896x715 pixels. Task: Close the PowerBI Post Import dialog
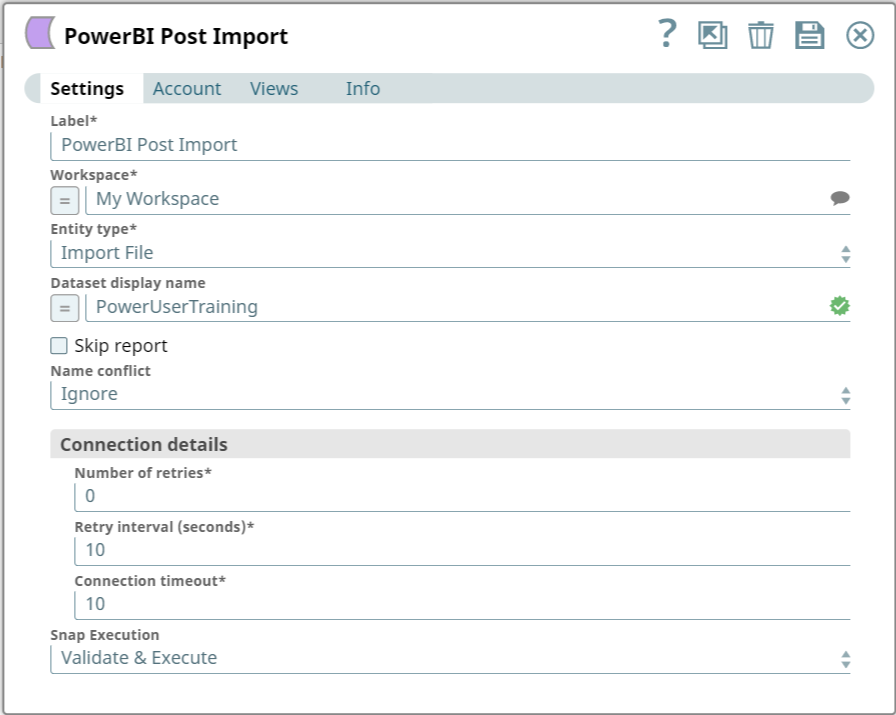(x=860, y=35)
